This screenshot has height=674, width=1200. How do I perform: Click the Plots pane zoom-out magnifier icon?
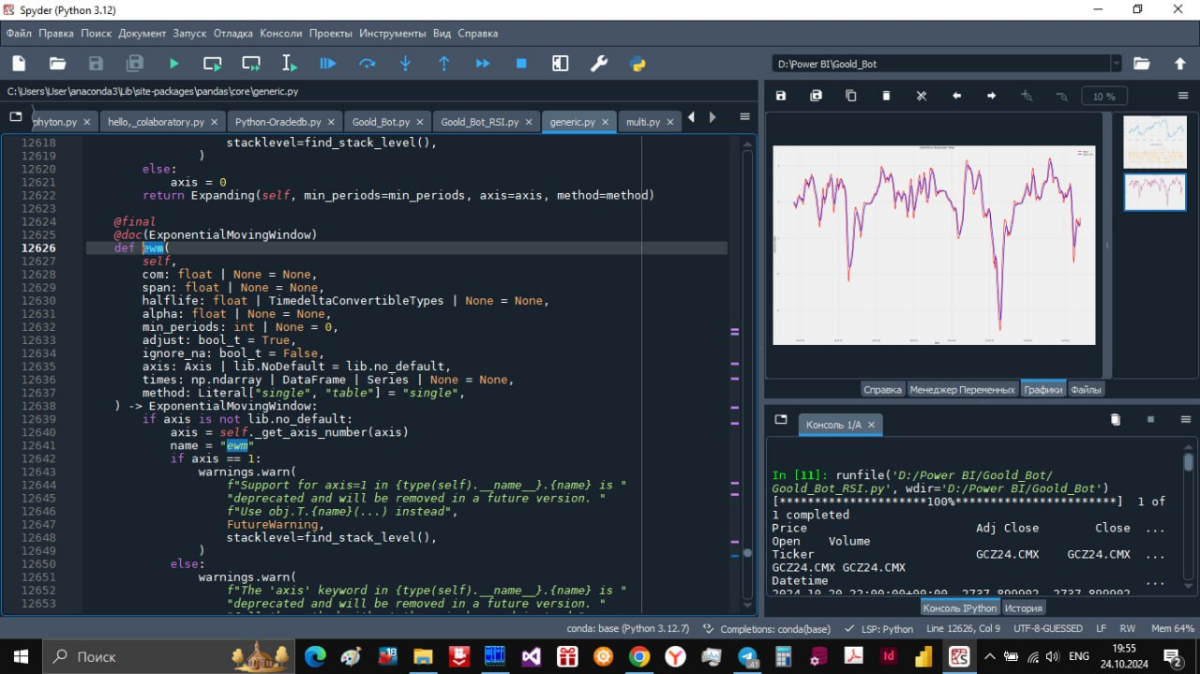pos(1061,96)
